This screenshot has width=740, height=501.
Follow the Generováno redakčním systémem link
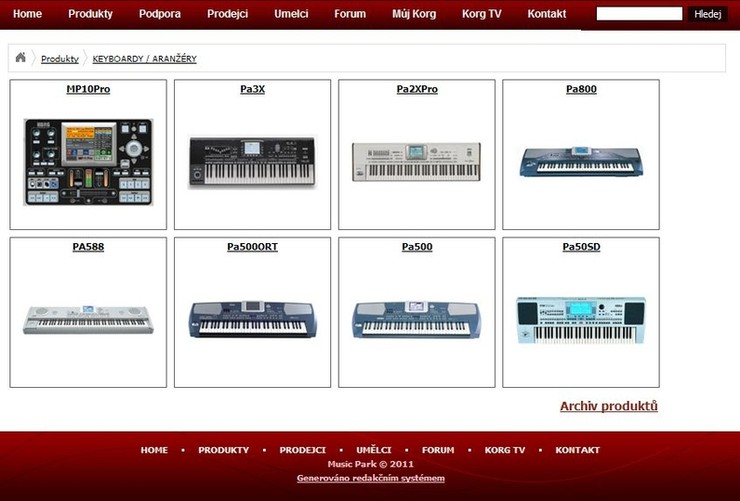coord(370,478)
